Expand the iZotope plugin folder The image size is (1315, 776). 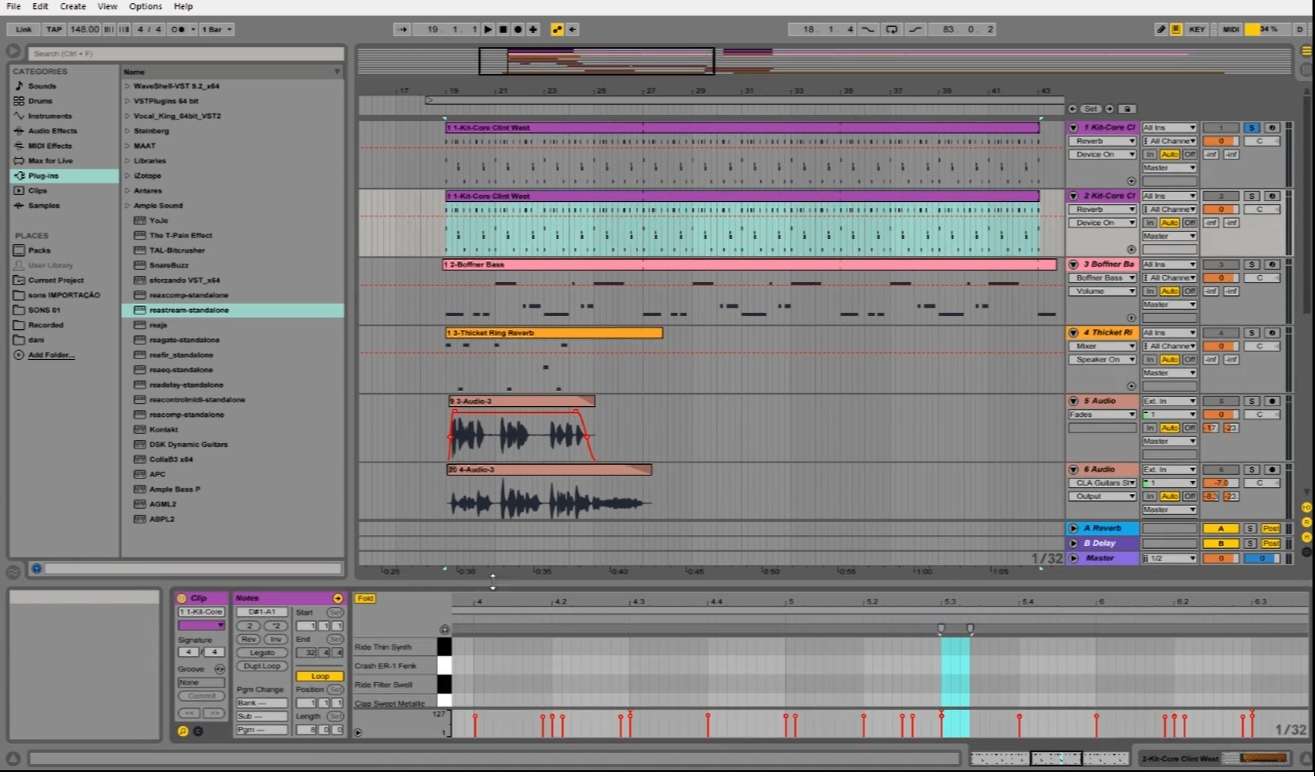point(127,176)
